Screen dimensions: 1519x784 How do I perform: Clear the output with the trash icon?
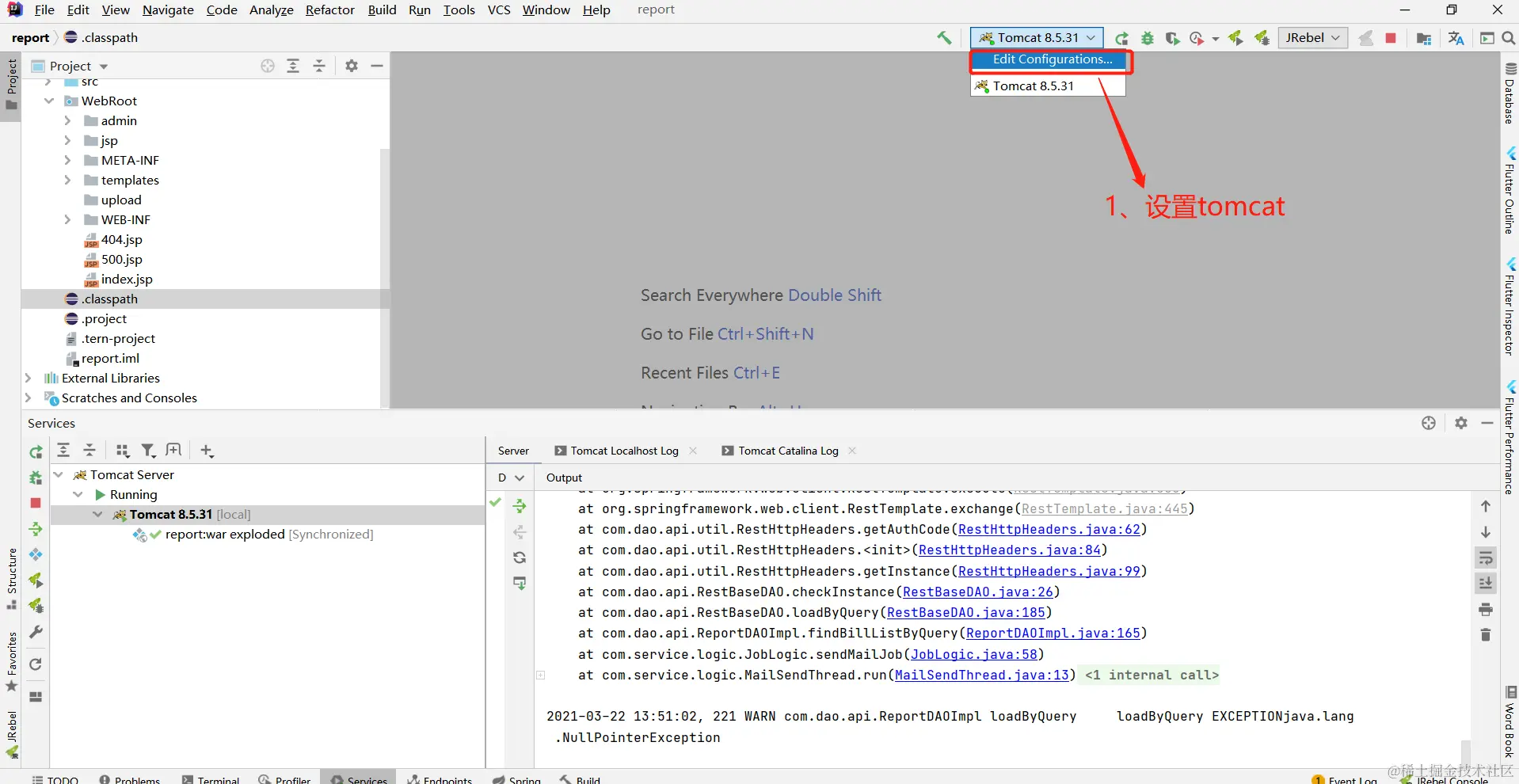pos(1486,634)
